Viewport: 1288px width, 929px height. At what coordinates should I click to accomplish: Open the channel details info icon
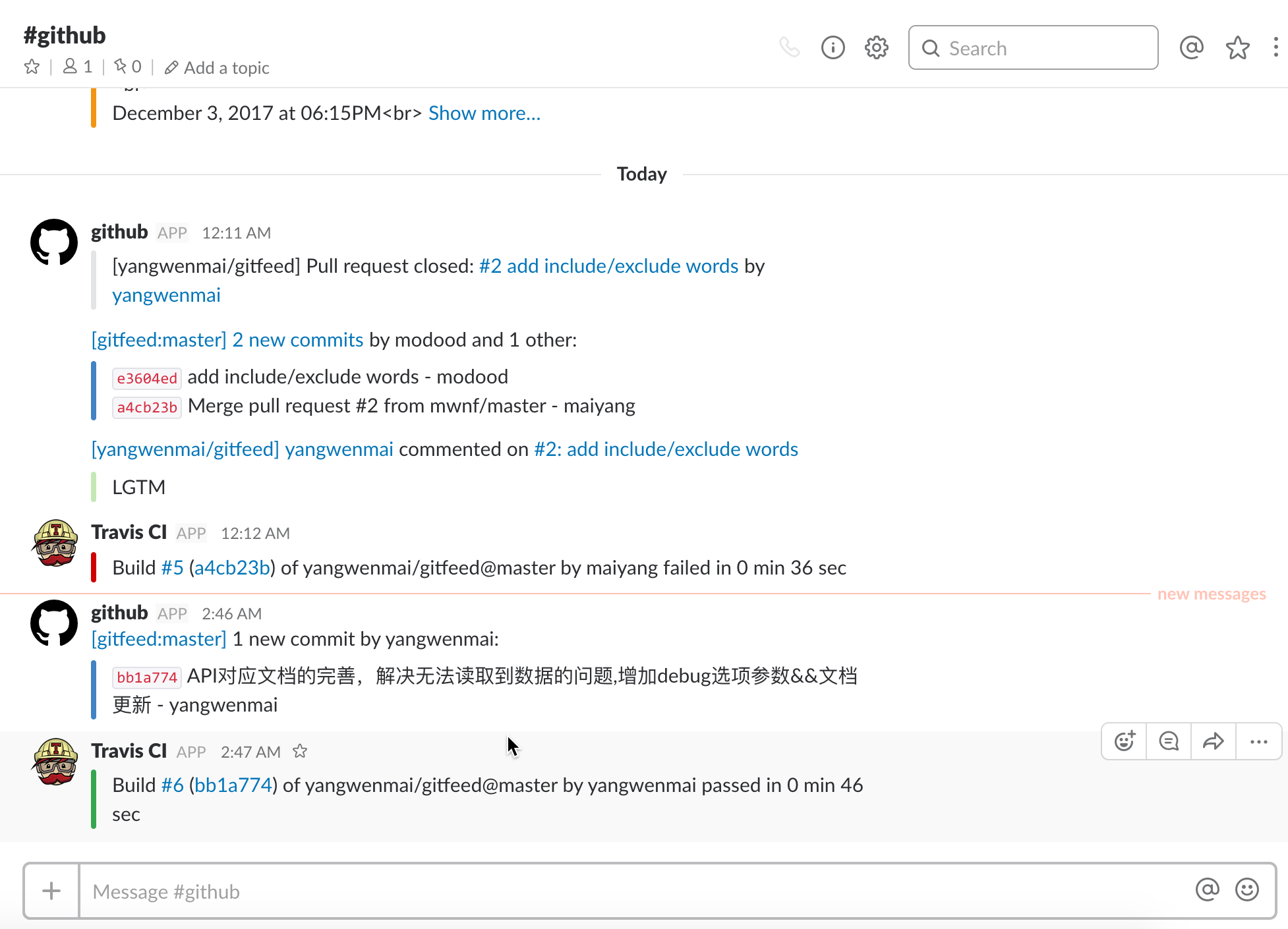point(833,47)
